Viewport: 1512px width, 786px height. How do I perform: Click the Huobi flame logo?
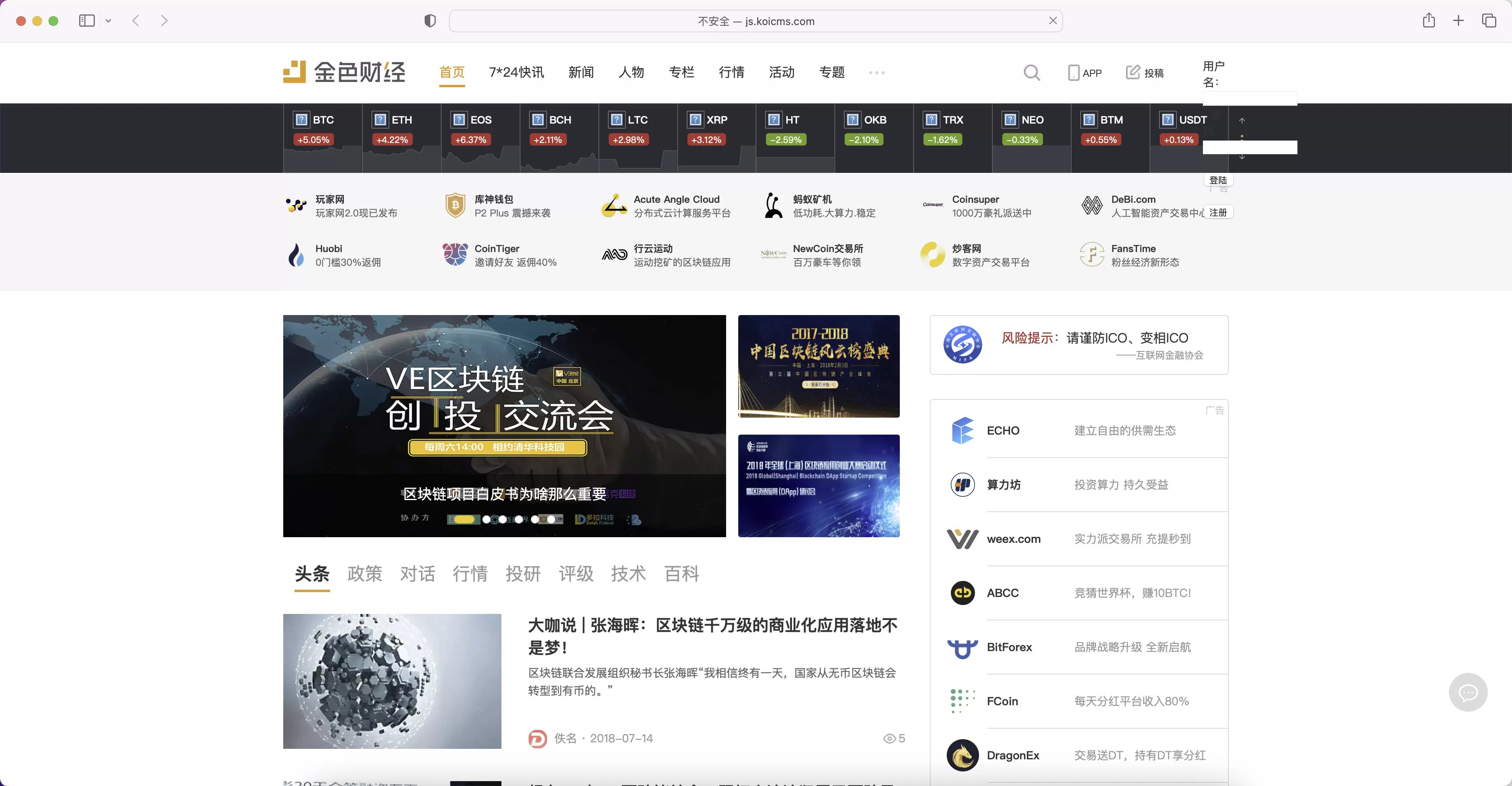coord(297,254)
